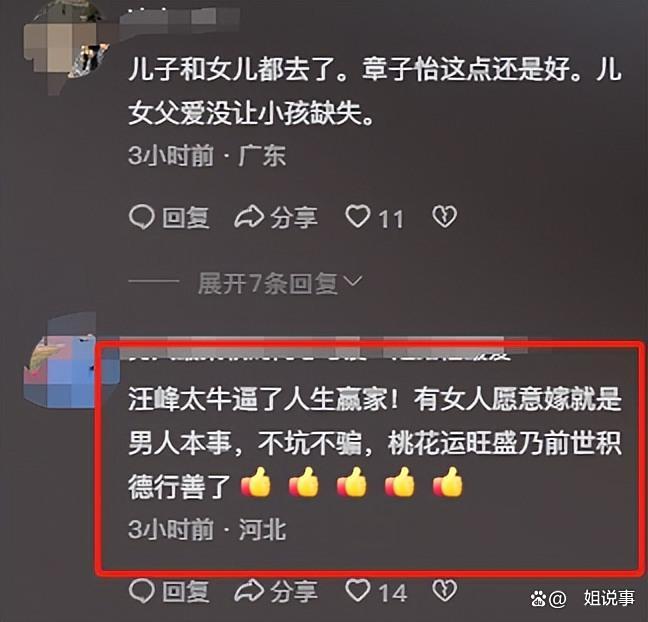
Task: Select the comment about 章子怡
Action: (x=374, y=91)
